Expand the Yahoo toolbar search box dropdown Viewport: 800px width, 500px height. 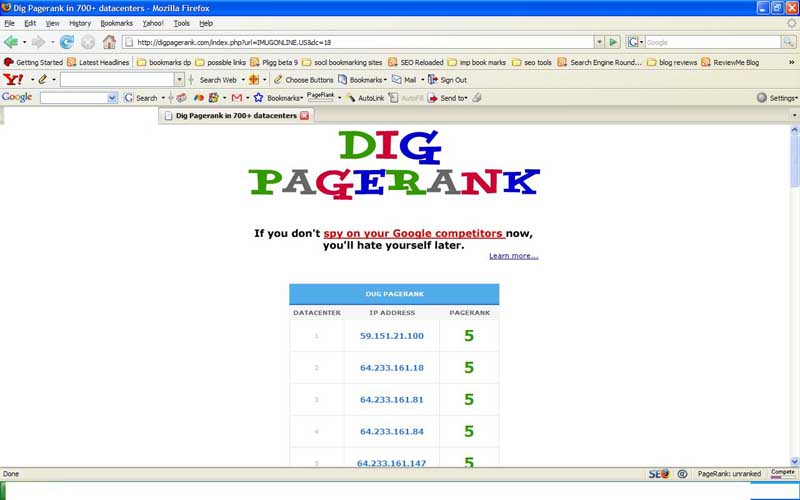click(x=179, y=80)
